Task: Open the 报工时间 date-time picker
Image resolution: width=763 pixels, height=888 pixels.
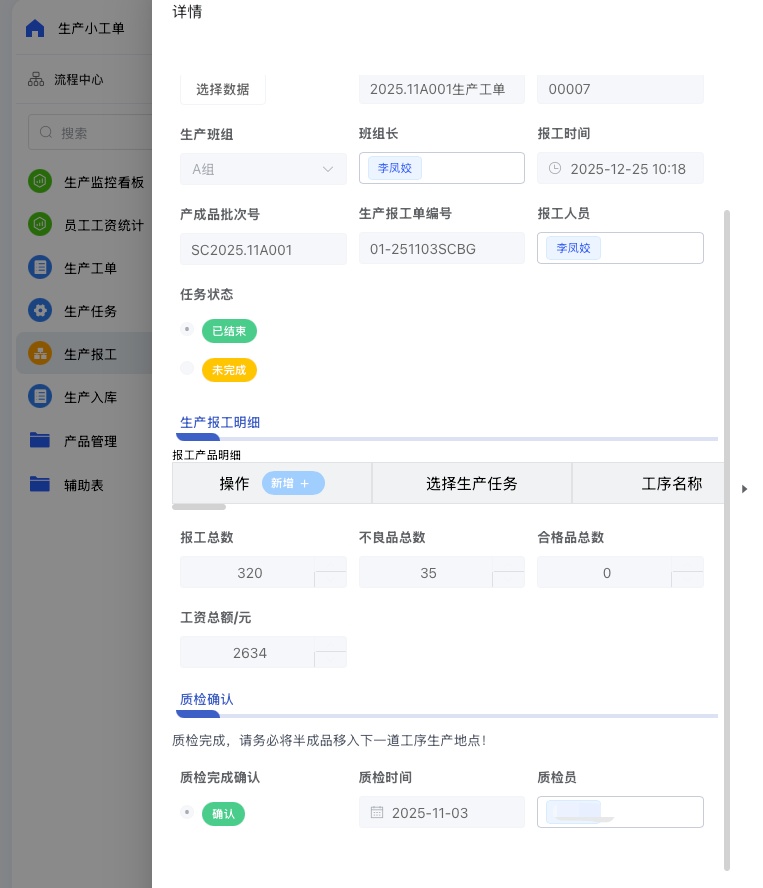Action: point(620,169)
